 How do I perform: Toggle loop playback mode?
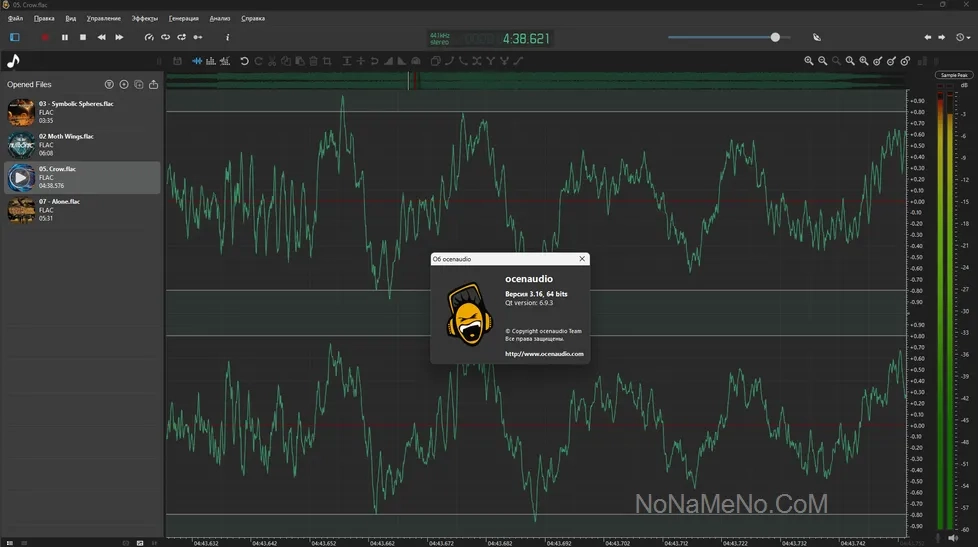(165, 37)
